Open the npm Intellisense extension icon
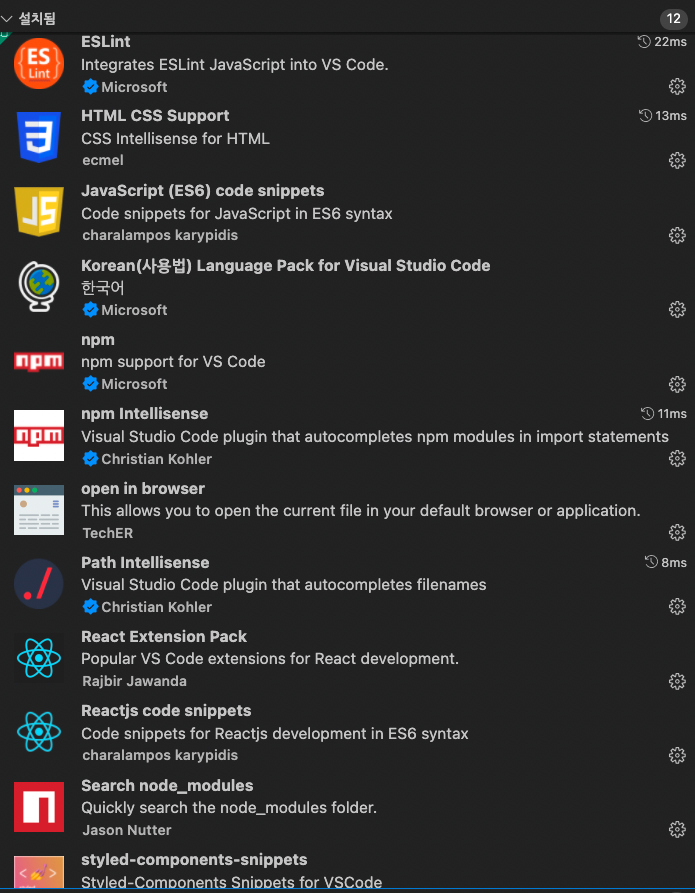Viewport: 695px width, 893px height. click(39, 435)
